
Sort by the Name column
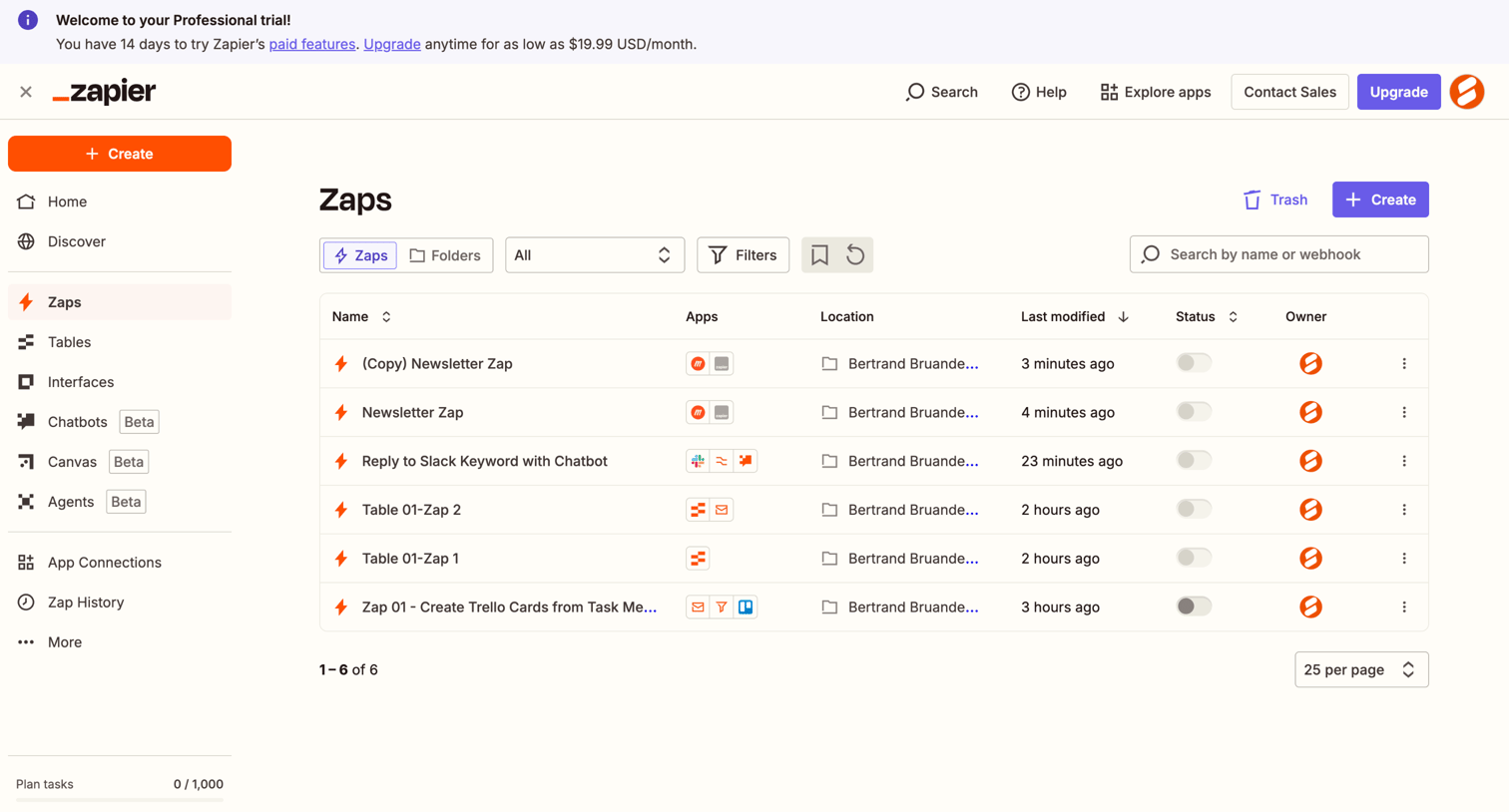pos(361,316)
